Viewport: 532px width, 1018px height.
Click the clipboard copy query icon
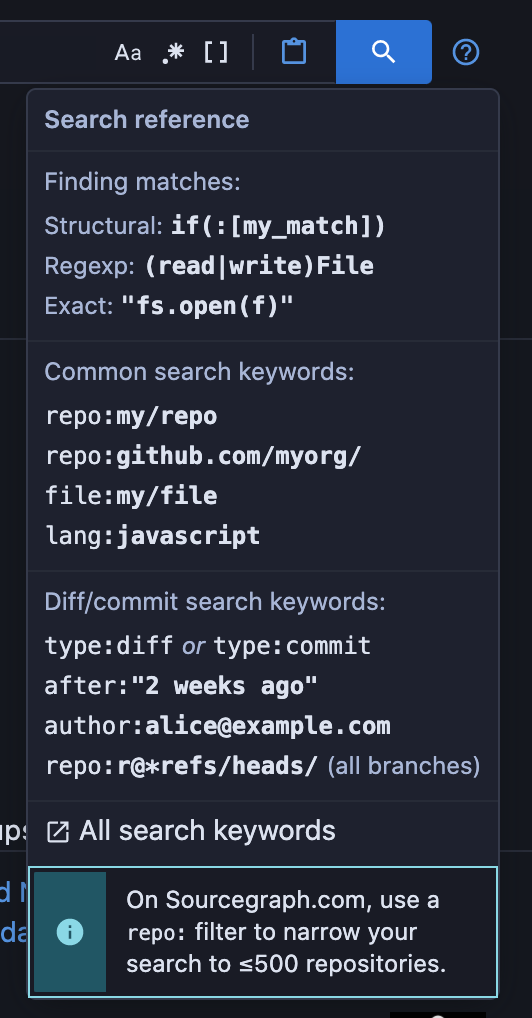pos(294,52)
